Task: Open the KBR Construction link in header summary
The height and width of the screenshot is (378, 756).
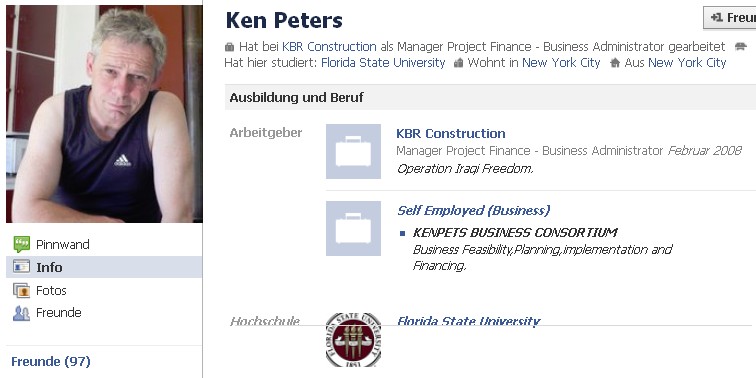Action: pyautogui.click(x=329, y=47)
